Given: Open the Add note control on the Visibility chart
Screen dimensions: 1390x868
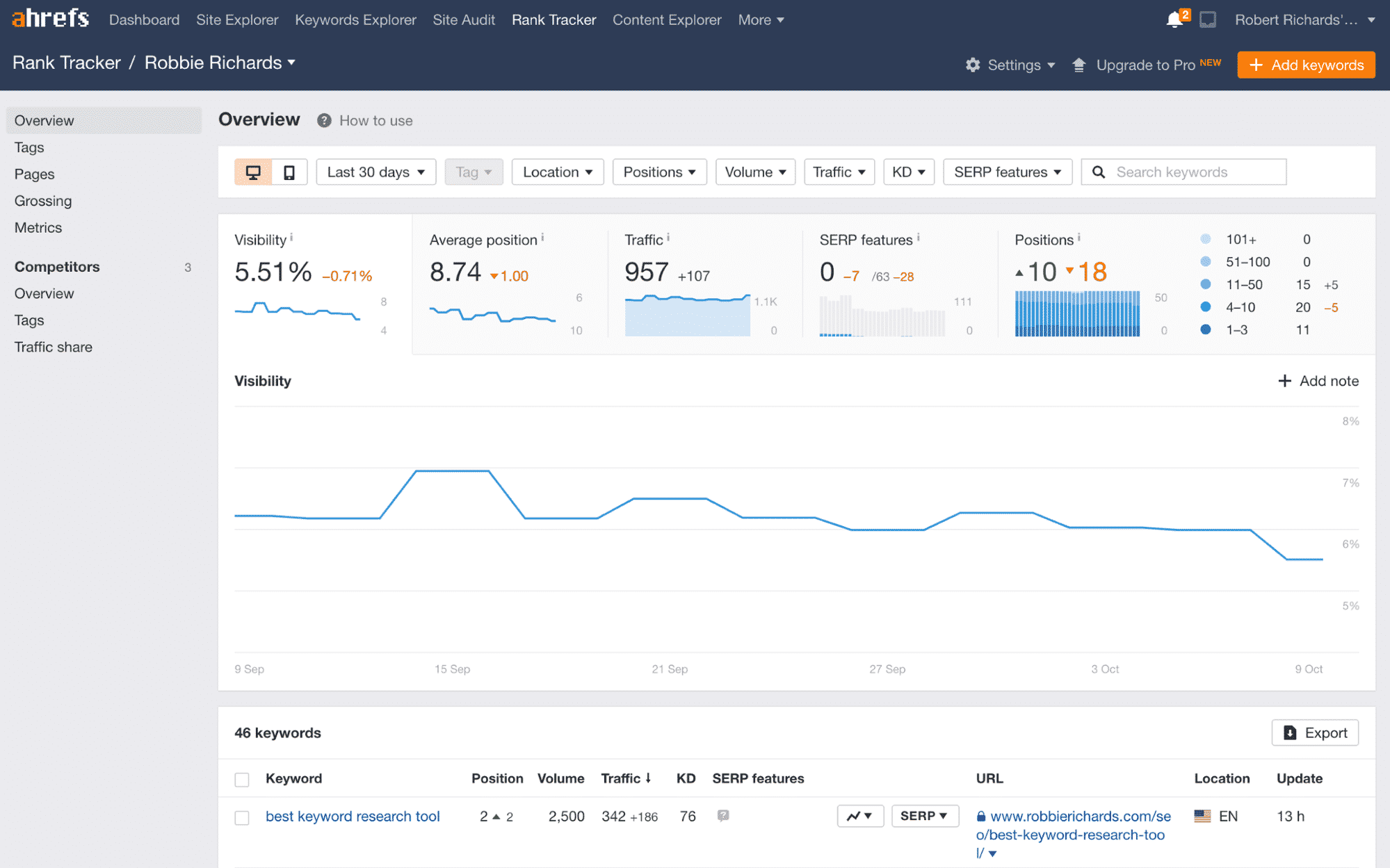Looking at the screenshot, I should tap(1318, 381).
